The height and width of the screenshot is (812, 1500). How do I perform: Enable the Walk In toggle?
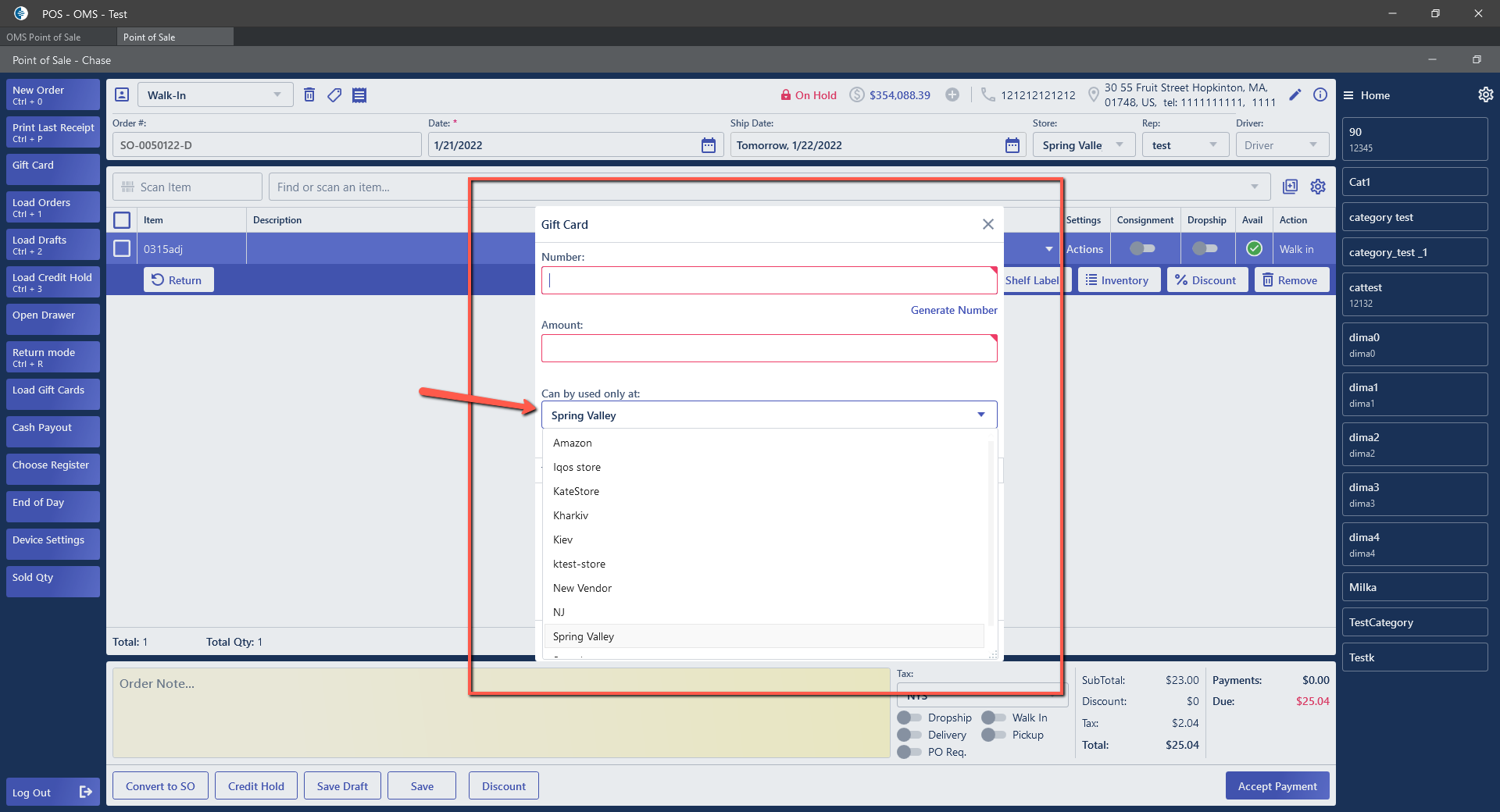coord(994,718)
